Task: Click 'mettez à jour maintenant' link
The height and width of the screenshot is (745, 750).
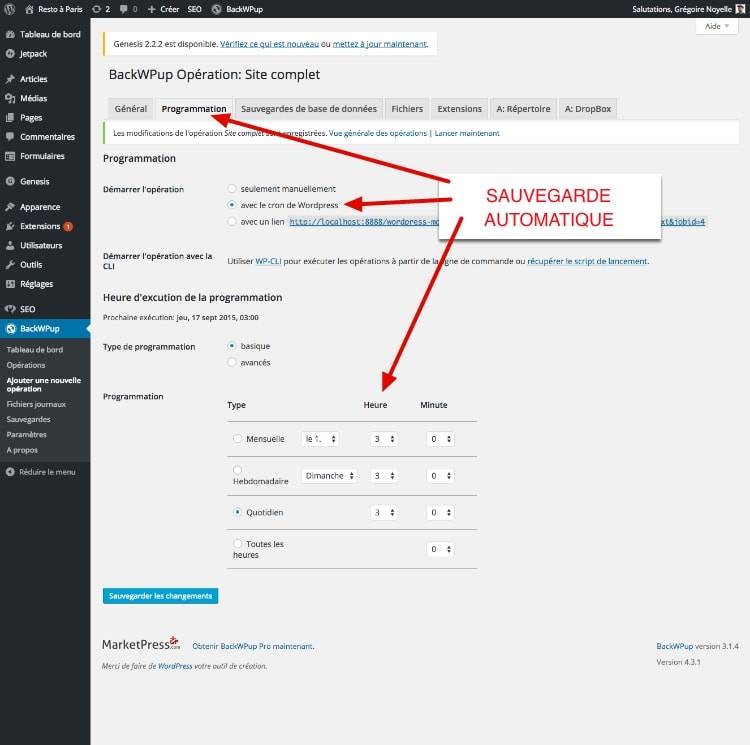Action: 379,44
